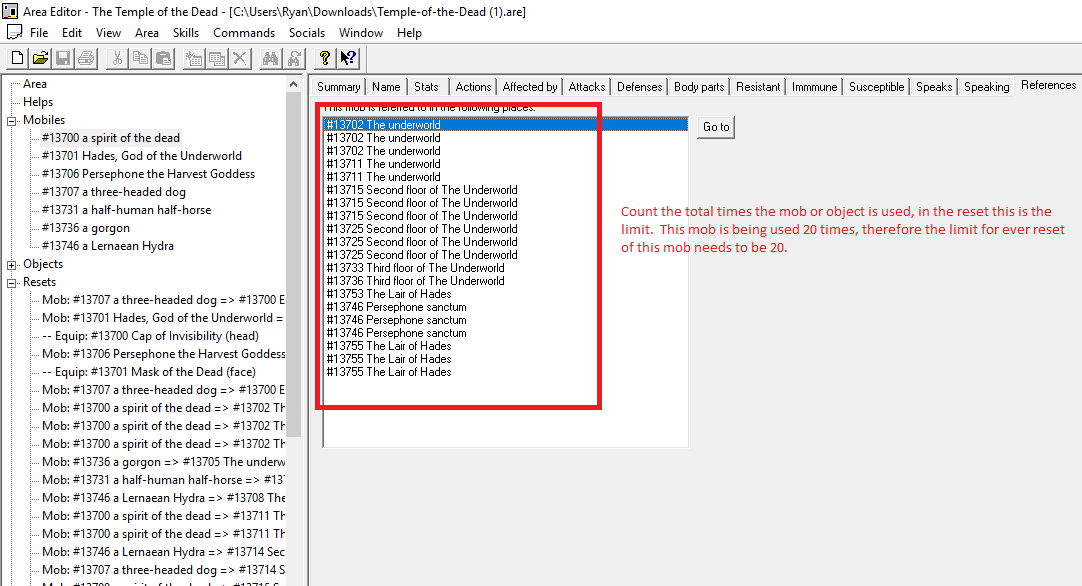Open the Body parts tab
1082x586 pixels.
click(x=699, y=87)
